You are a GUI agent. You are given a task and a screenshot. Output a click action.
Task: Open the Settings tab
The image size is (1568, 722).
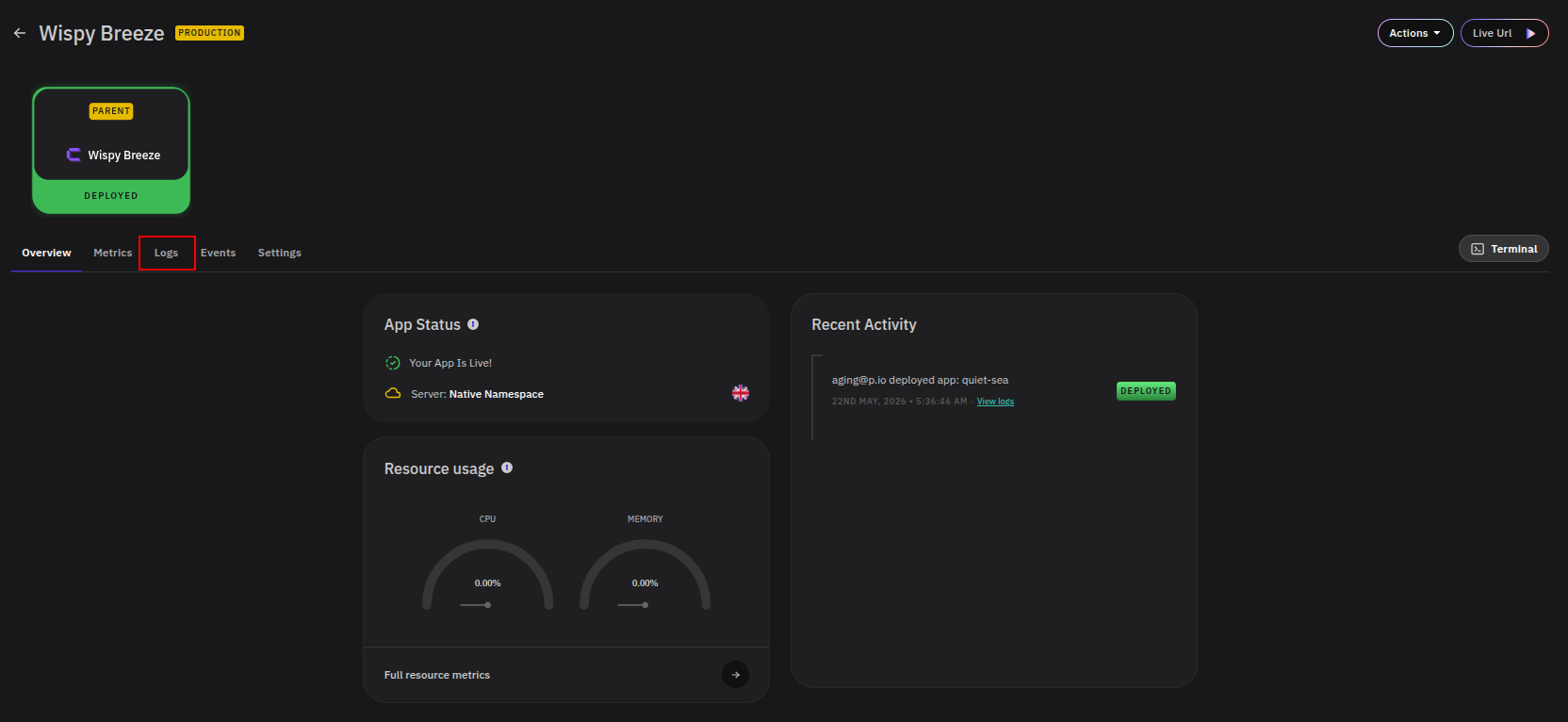tap(280, 253)
